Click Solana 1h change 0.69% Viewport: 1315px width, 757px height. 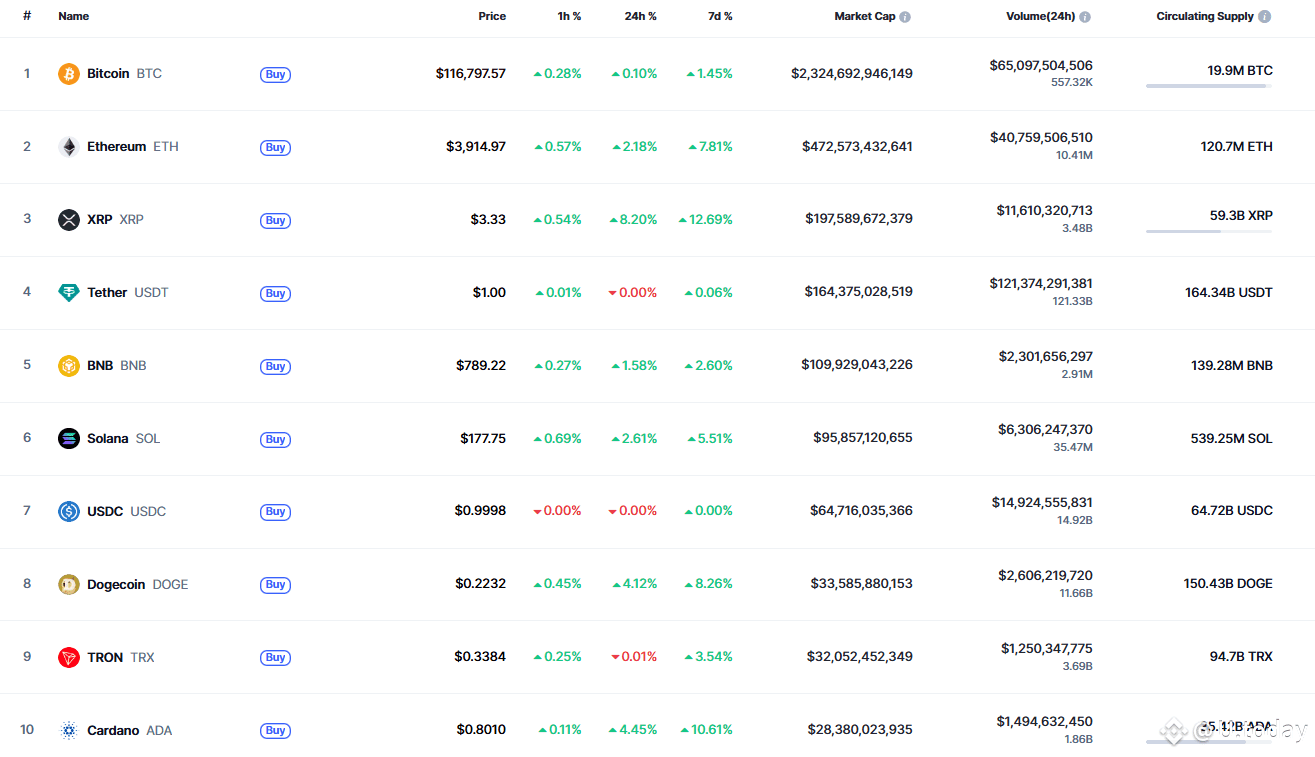tap(557, 438)
